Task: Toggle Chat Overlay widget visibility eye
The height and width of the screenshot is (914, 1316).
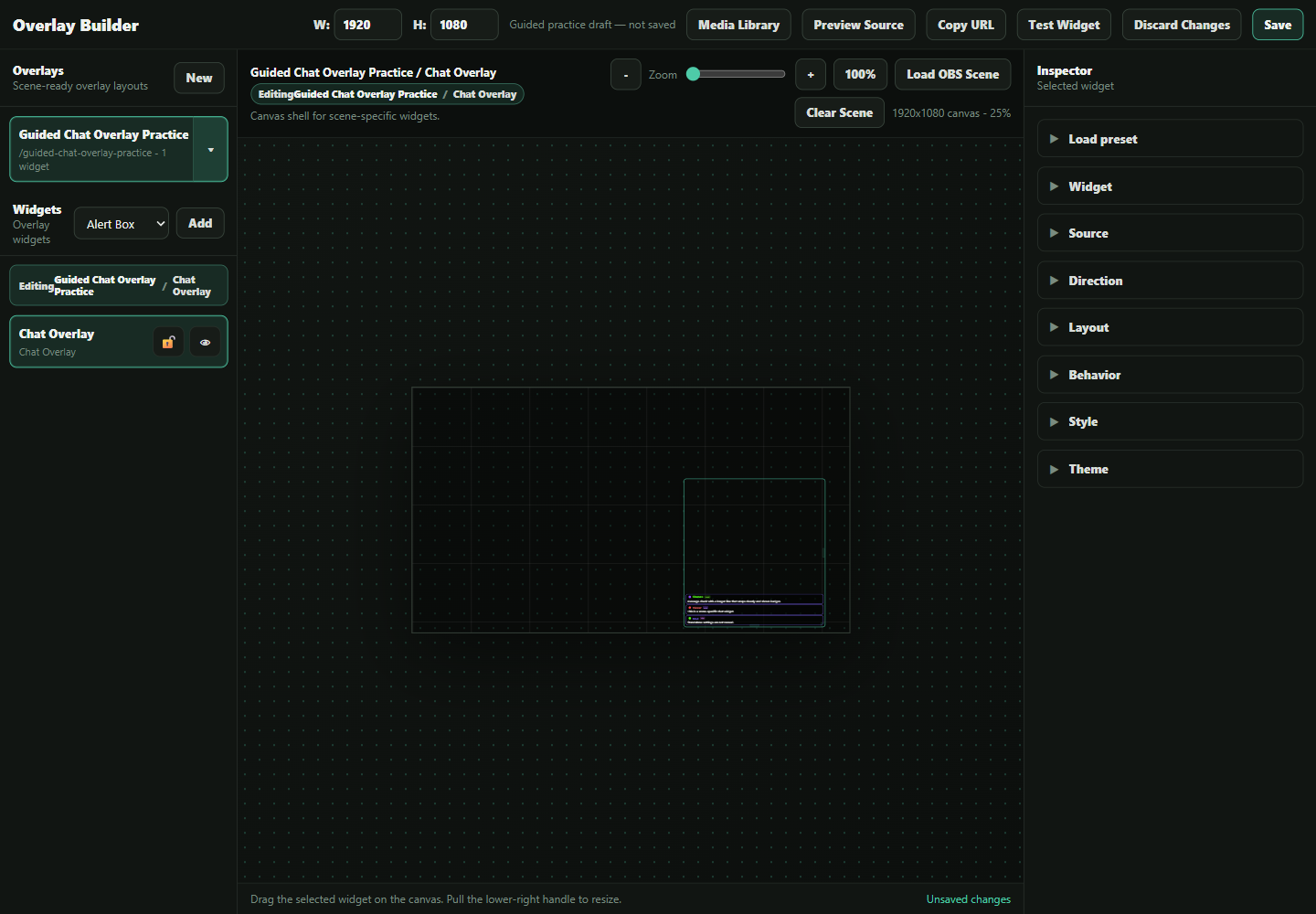Action: click(x=205, y=342)
